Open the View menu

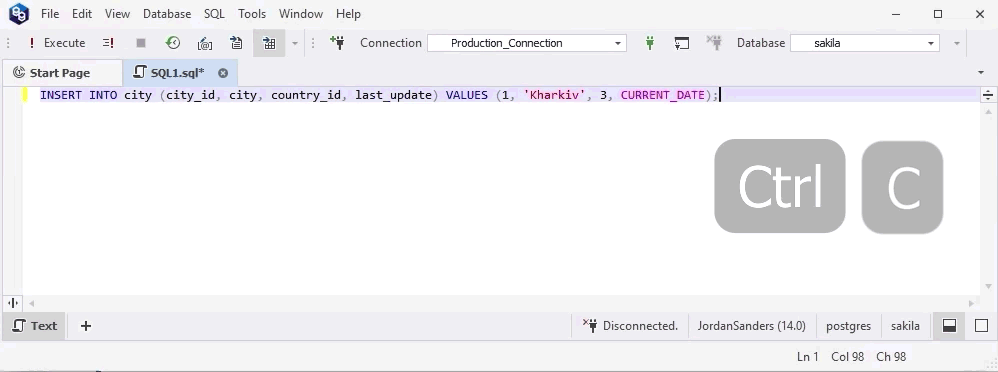click(x=117, y=13)
